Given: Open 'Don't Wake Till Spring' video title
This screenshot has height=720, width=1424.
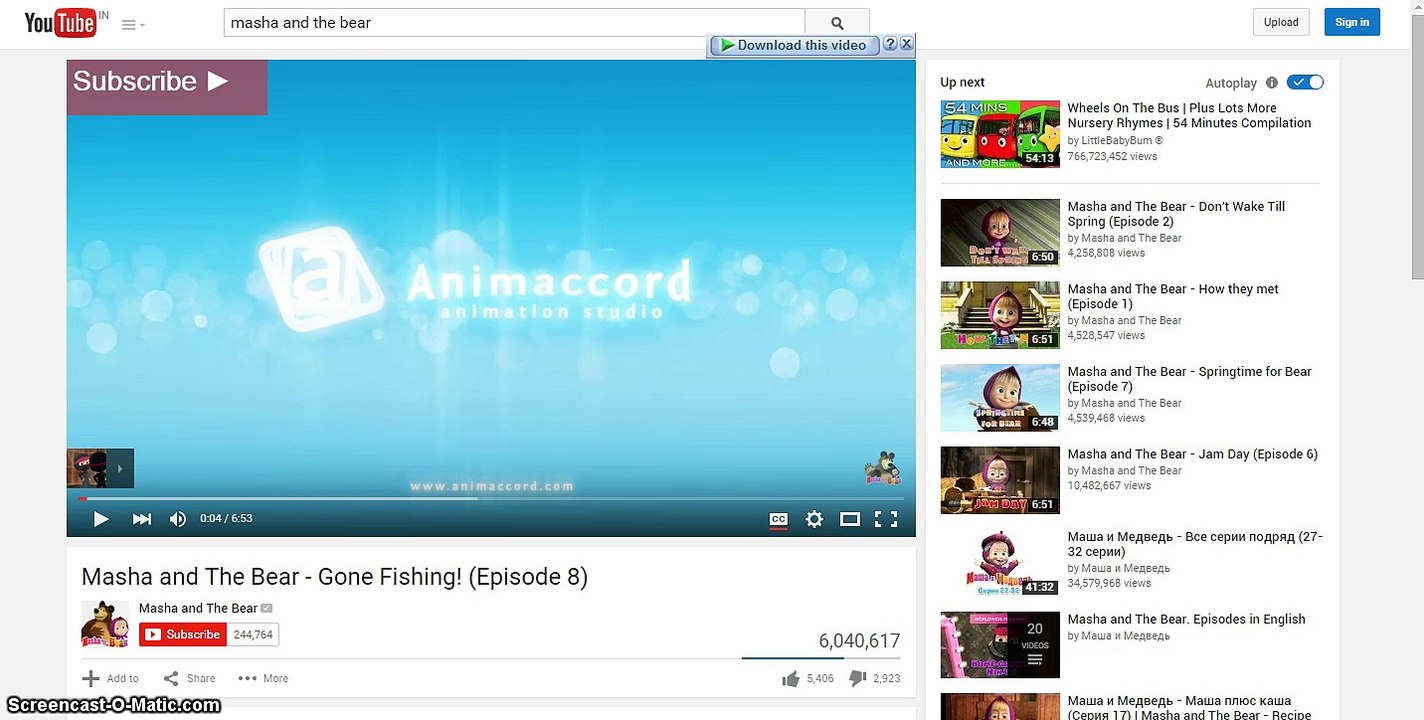Looking at the screenshot, I should [1176, 214].
